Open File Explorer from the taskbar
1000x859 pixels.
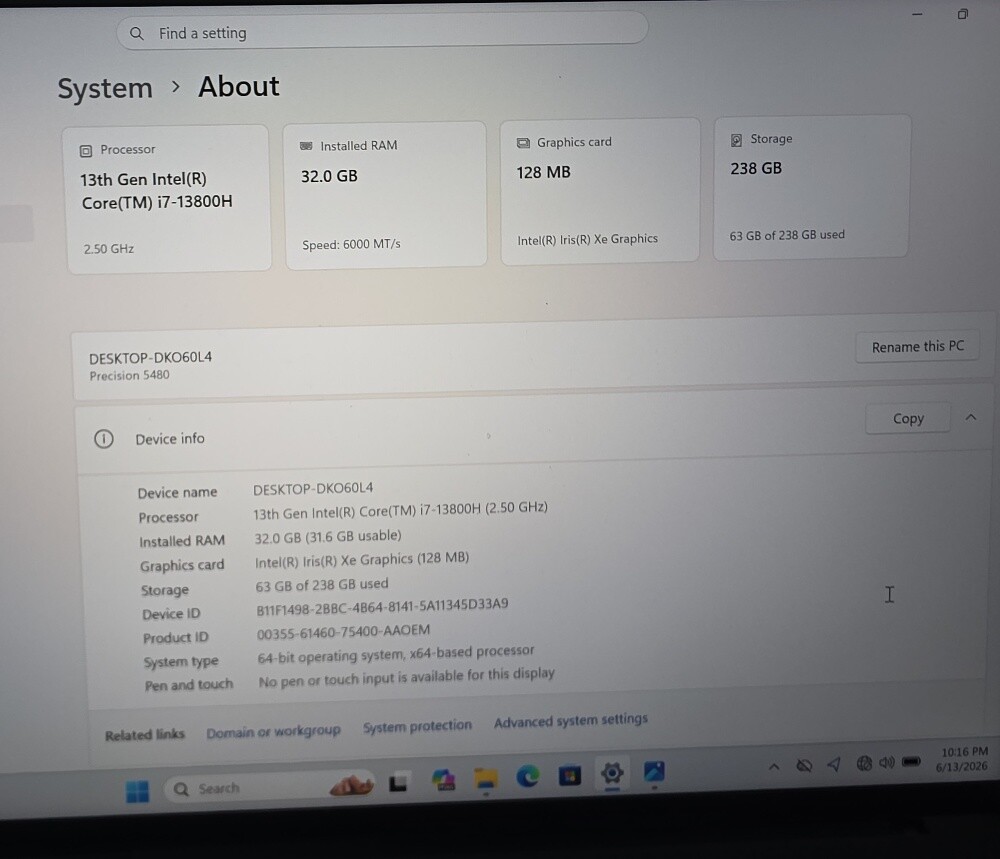[x=486, y=779]
